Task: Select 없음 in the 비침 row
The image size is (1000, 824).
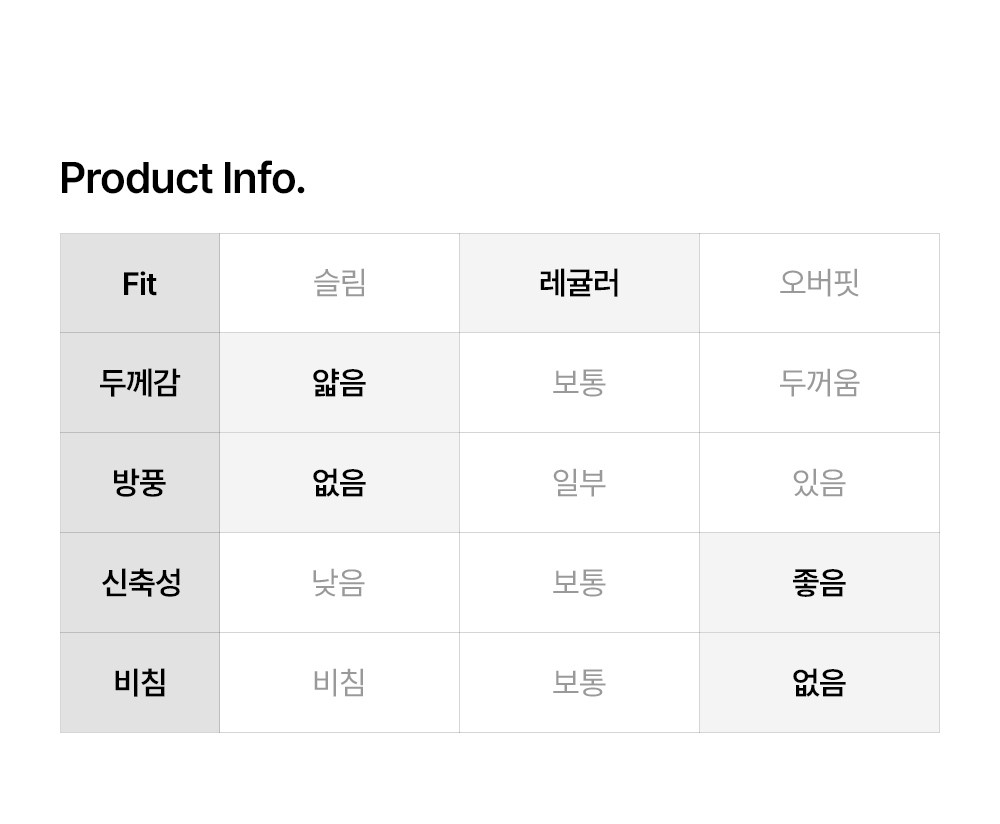Action: pos(819,683)
